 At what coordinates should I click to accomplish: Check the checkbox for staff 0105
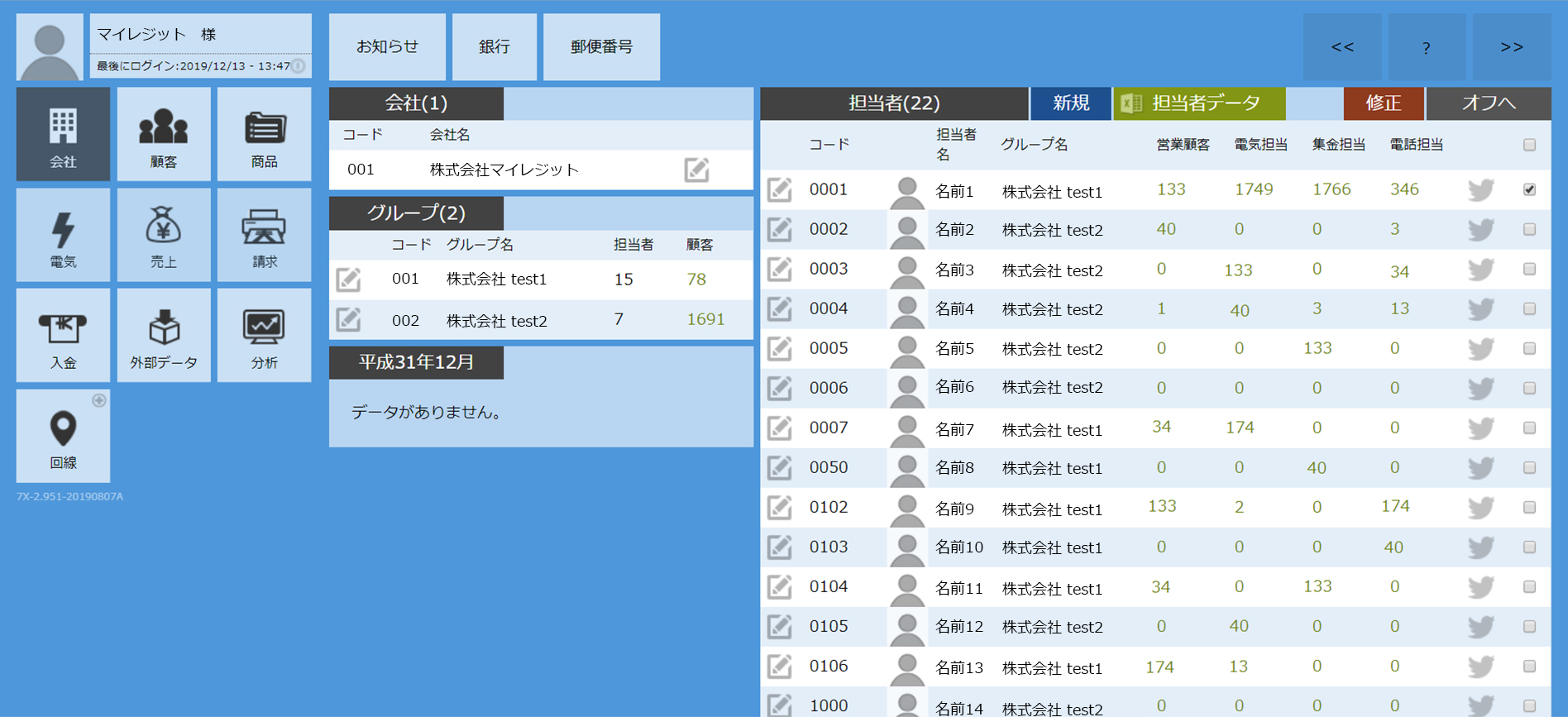click(x=1529, y=626)
